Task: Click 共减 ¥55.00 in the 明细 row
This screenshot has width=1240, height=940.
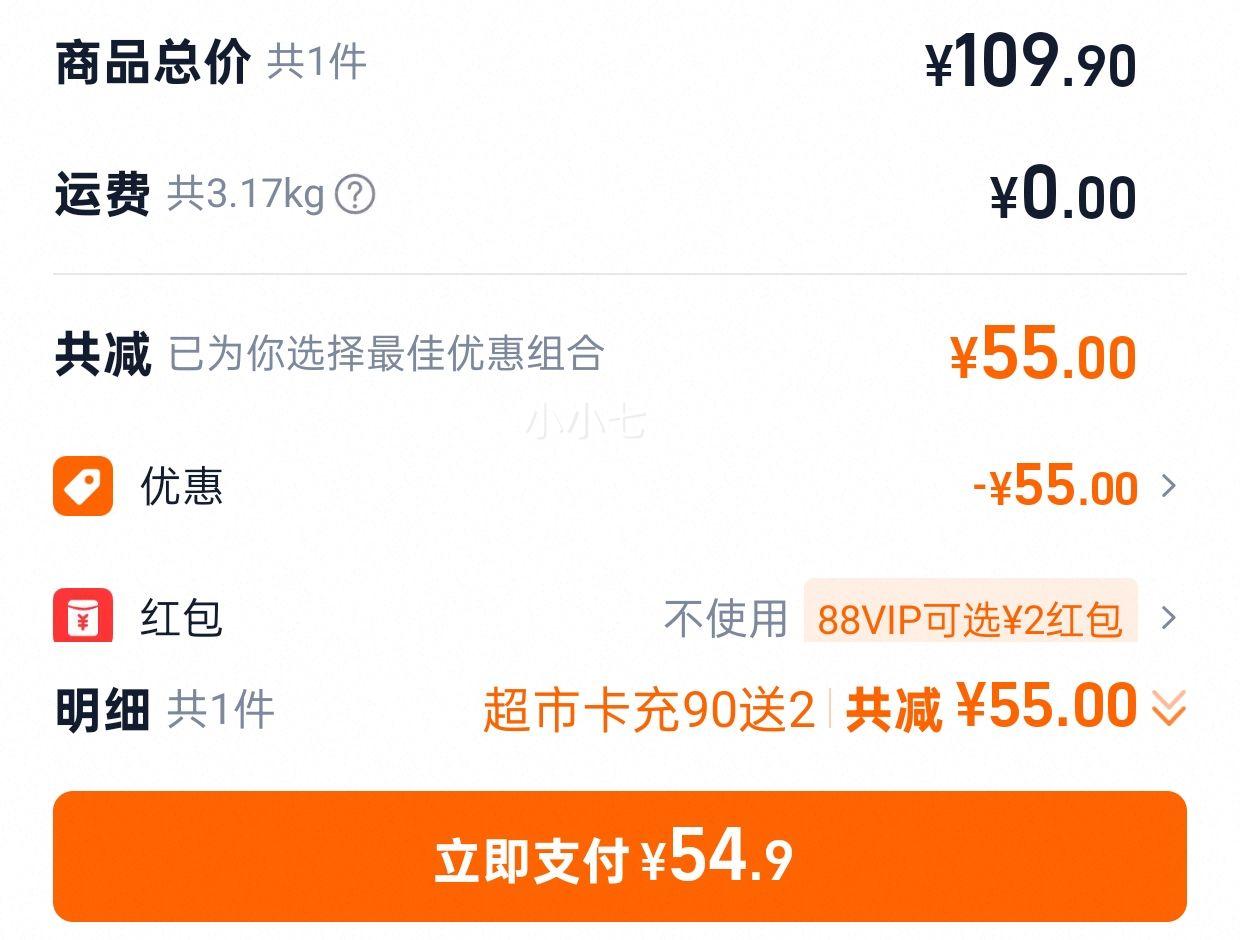Action: (991, 708)
